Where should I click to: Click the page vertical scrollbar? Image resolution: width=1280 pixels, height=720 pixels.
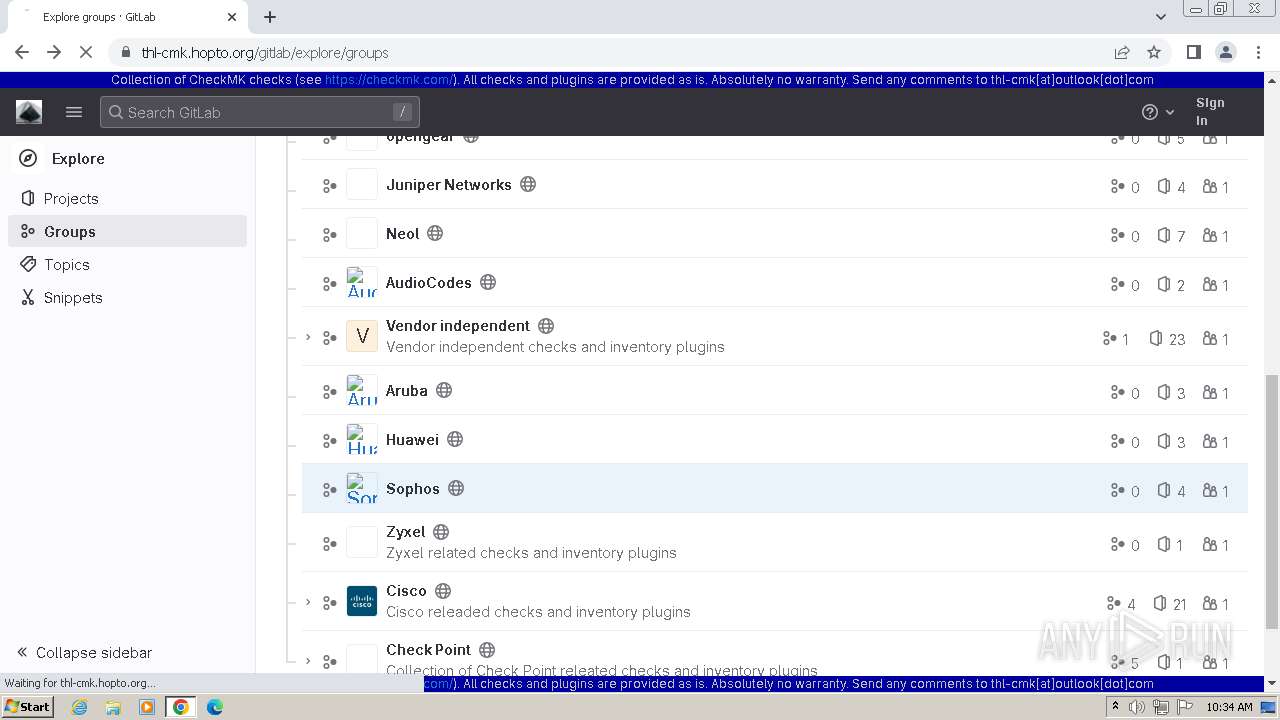tap(1272, 502)
